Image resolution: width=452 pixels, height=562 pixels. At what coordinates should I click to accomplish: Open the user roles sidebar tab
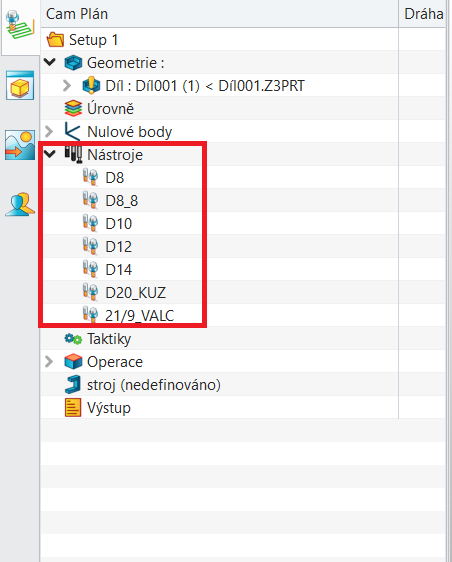click(20, 205)
